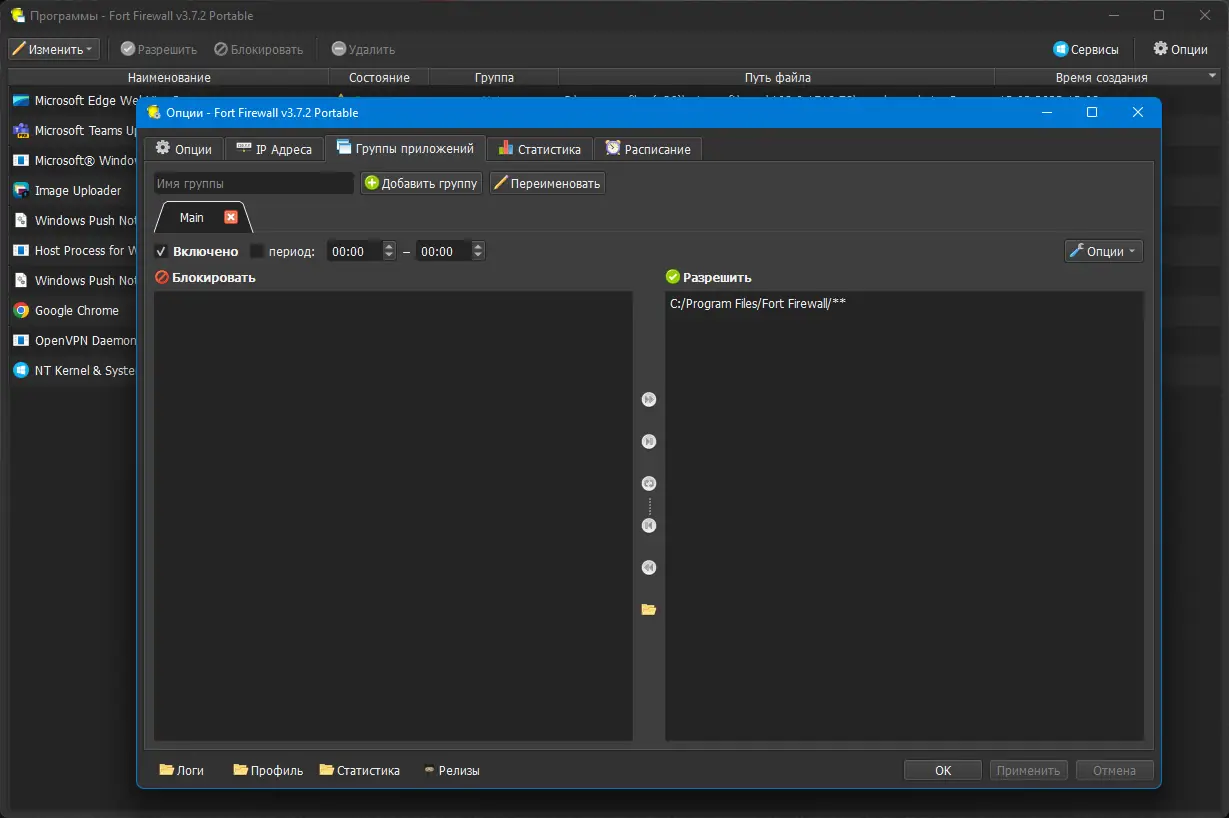
Task: Enable the период checkbox
Action: [x=257, y=251]
